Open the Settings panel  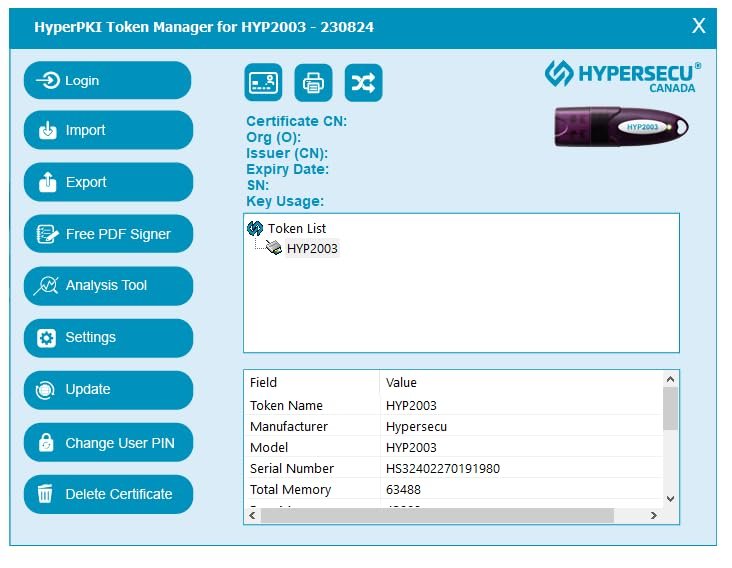[107, 338]
